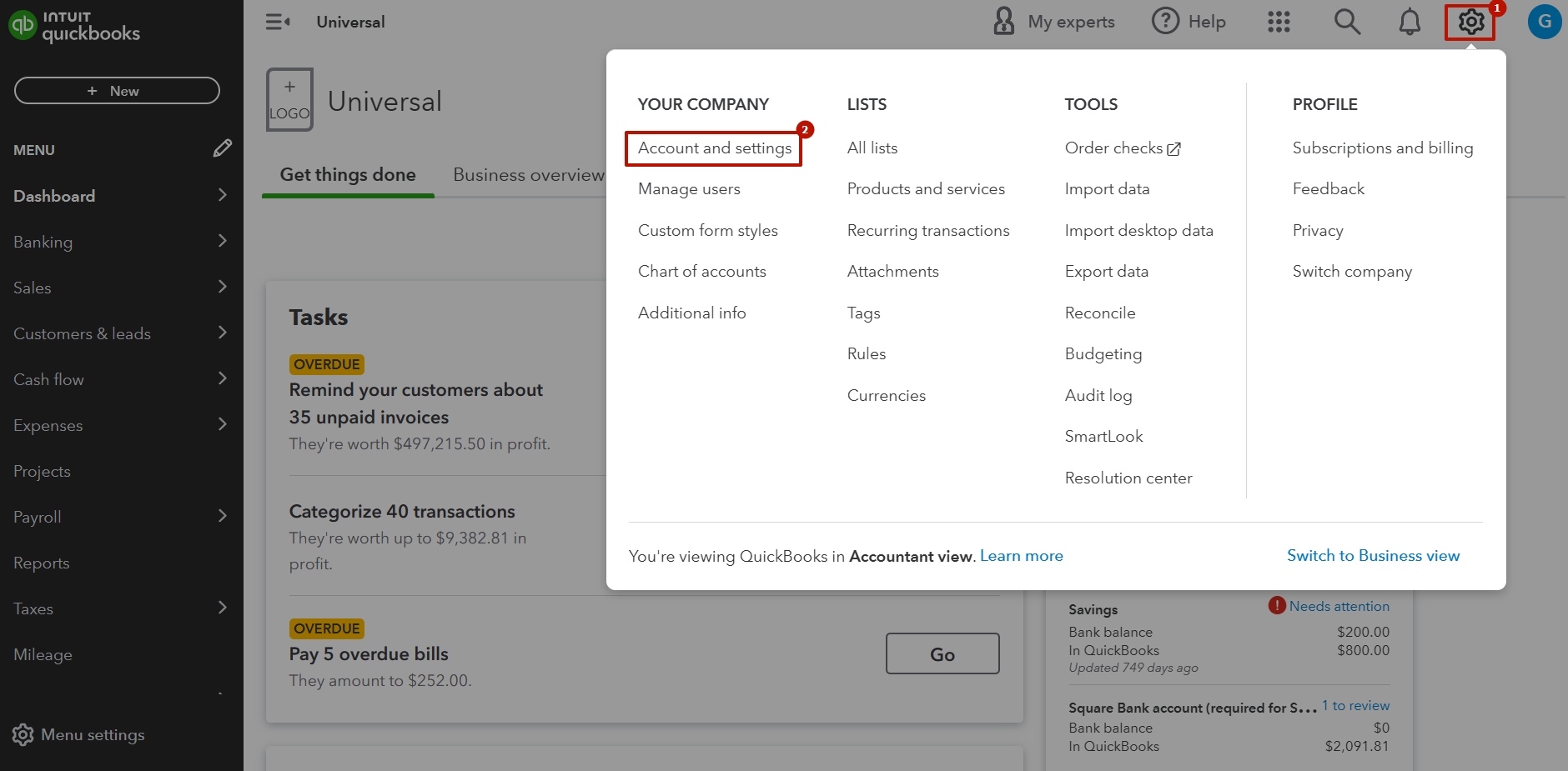
Task: Expand the Payroll sidebar item
Action: point(222,516)
